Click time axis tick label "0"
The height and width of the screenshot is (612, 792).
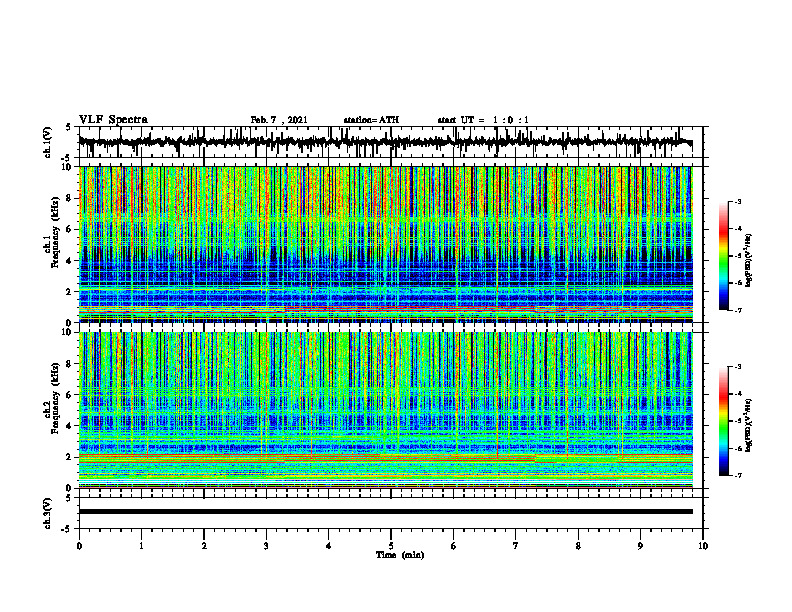click(79, 546)
